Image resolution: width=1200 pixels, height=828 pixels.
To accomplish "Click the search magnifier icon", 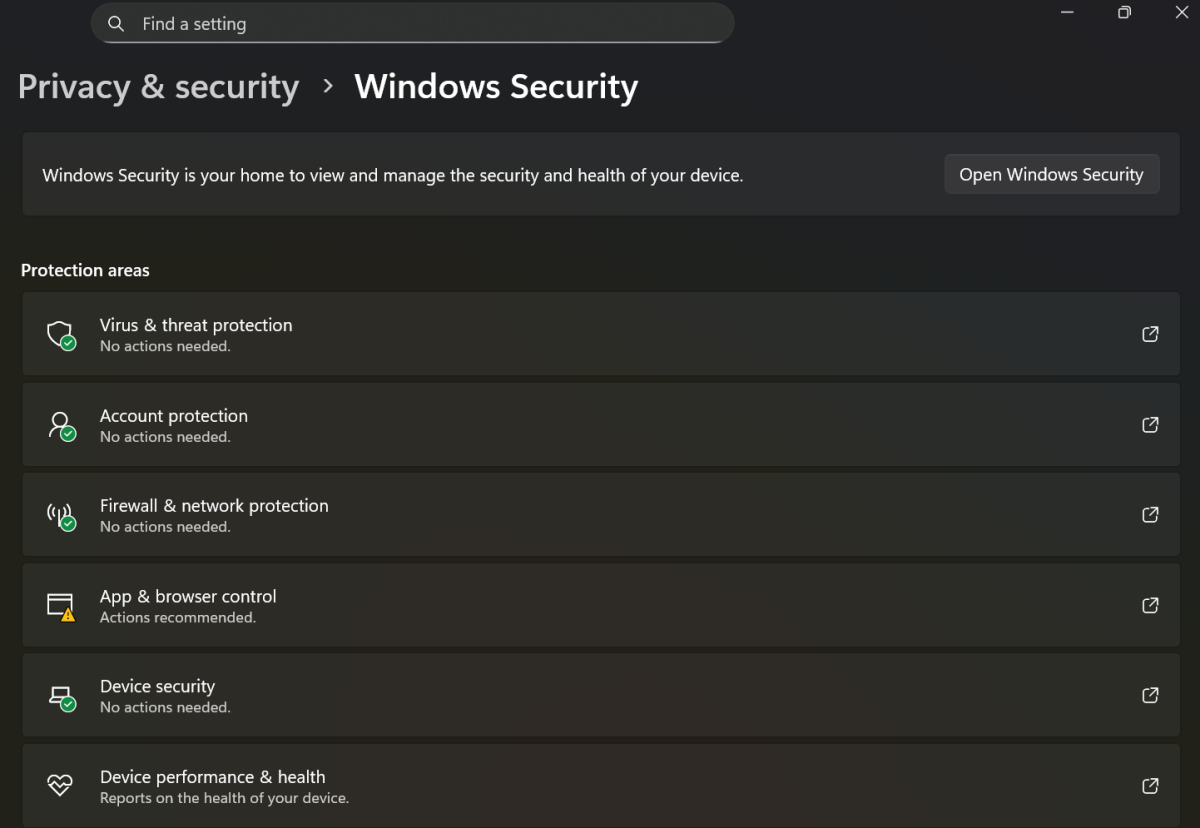I will pyautogui.click(x=115, y=23).
